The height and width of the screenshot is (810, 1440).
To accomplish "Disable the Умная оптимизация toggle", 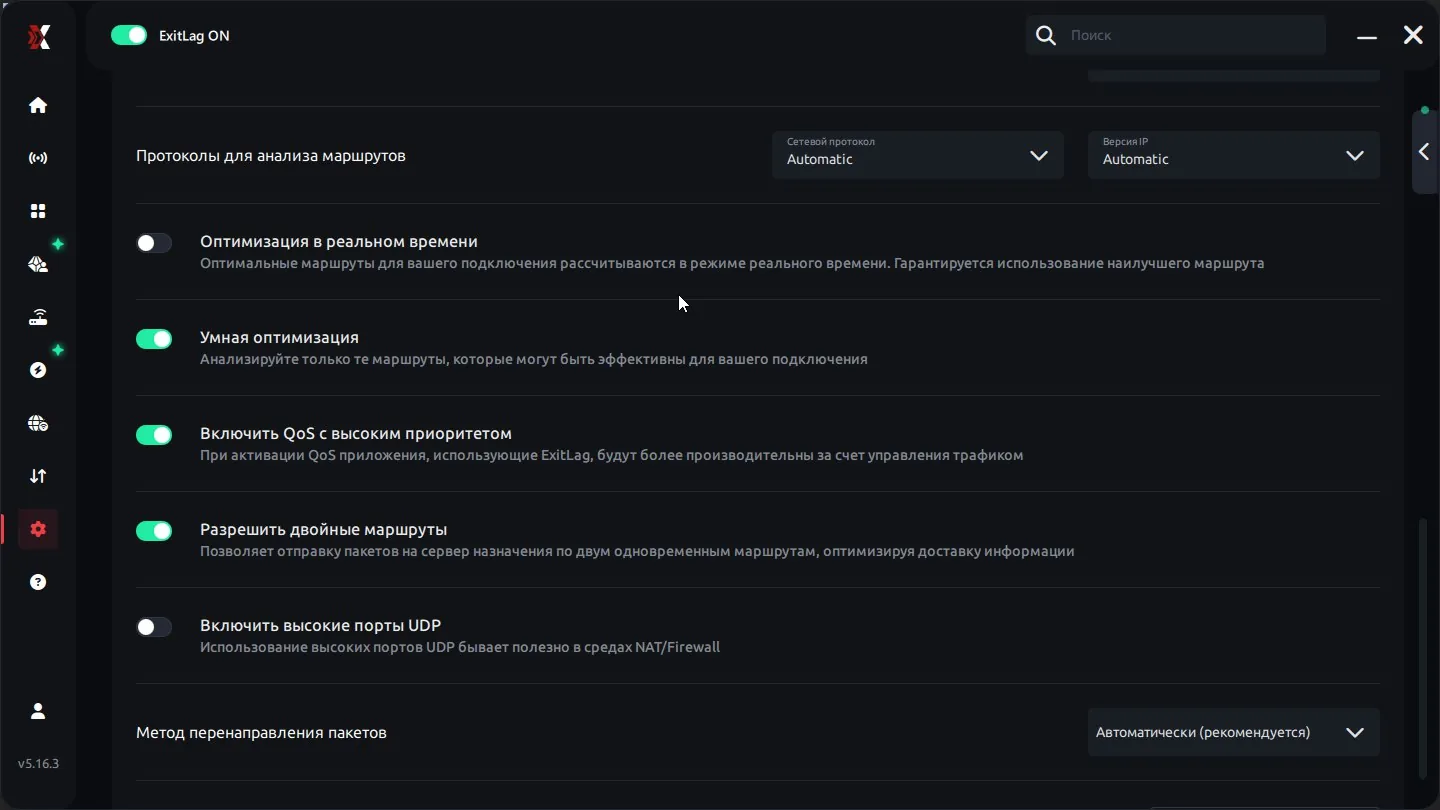I will (x=154, y=339).
